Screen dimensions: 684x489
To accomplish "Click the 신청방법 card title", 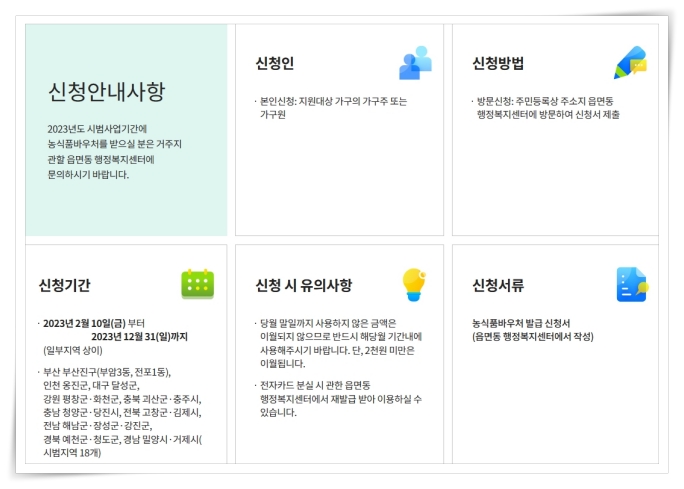I will click(498, 63).
